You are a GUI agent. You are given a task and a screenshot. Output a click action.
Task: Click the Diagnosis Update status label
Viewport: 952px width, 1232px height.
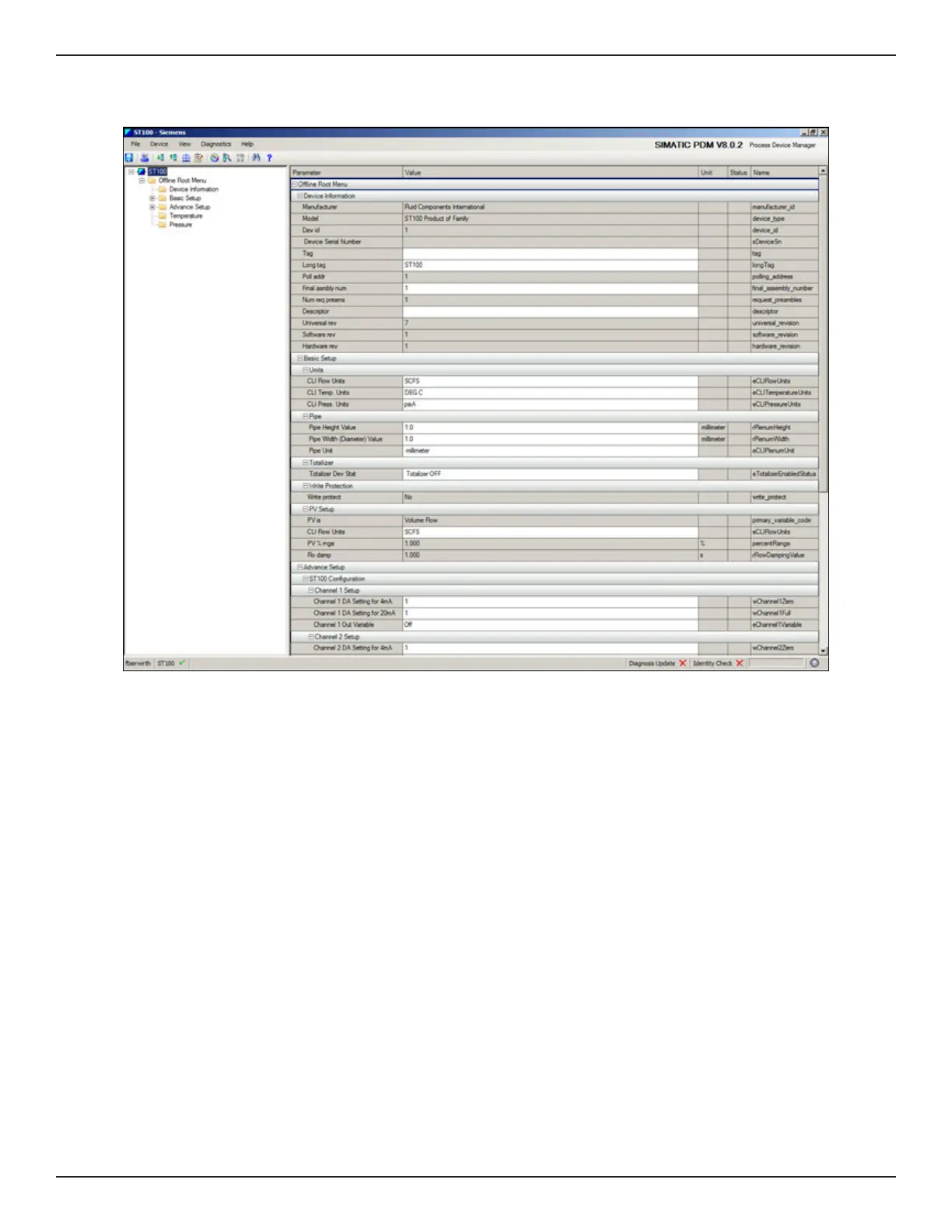pos(652,663)
